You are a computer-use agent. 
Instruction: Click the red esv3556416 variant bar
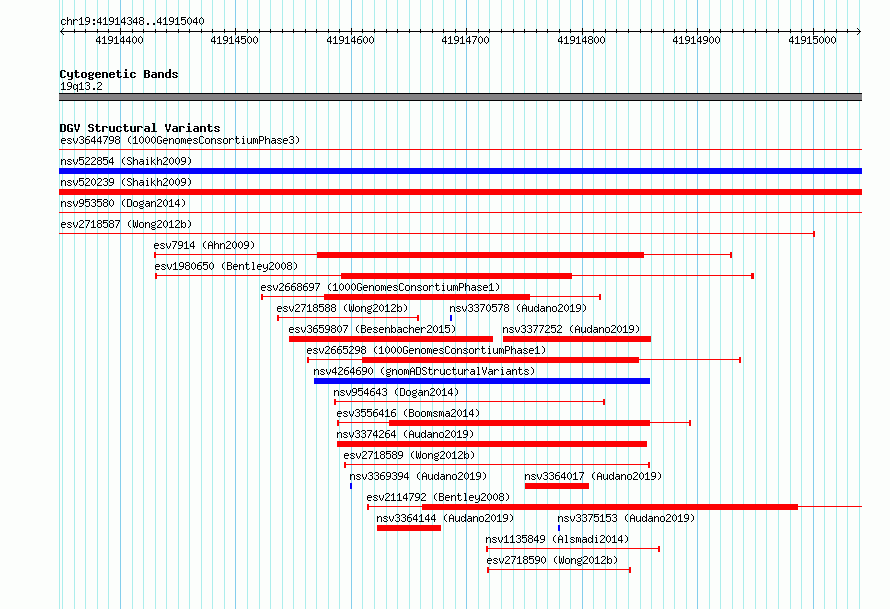519,423
